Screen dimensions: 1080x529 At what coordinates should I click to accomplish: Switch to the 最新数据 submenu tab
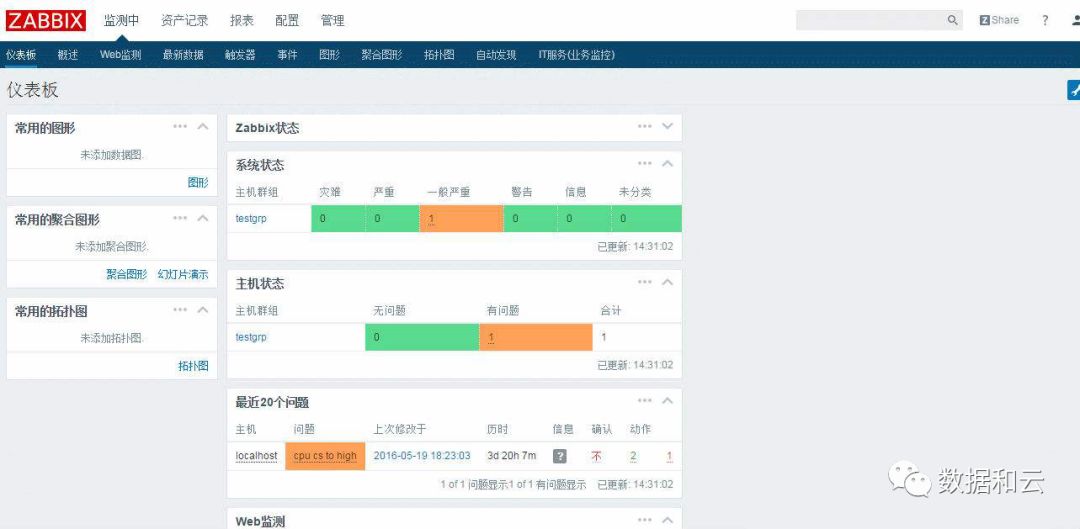183,55
